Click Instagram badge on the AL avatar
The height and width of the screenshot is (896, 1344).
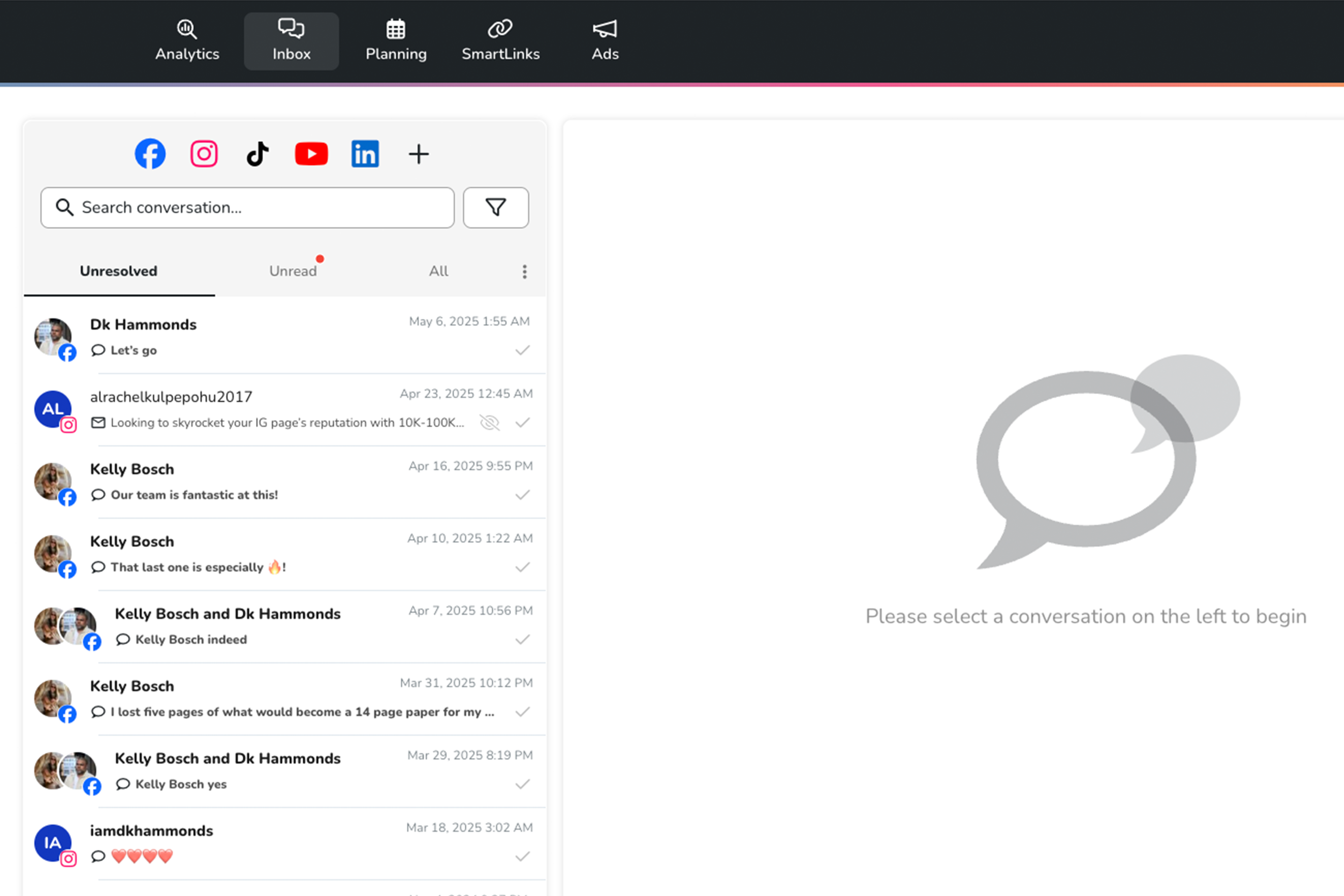point(69,425)
